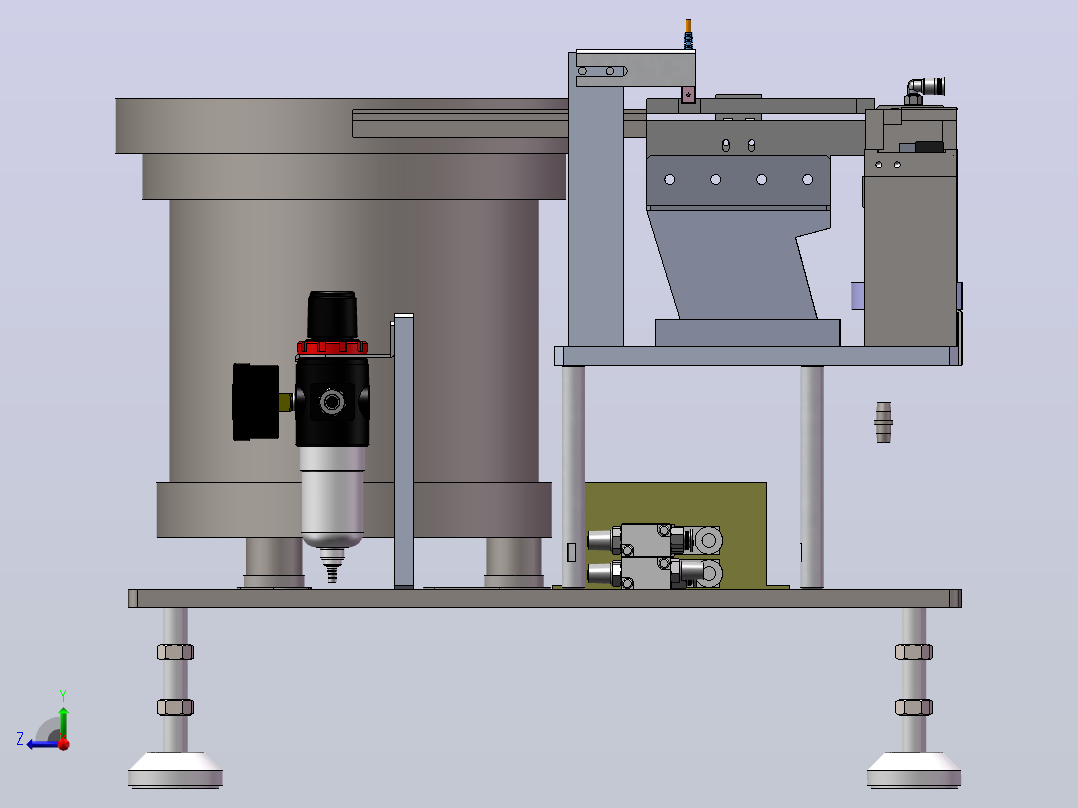Select the right support foot of the bowl feeder
This screenshot has height=808, width=1078.
tap(514, 562)
